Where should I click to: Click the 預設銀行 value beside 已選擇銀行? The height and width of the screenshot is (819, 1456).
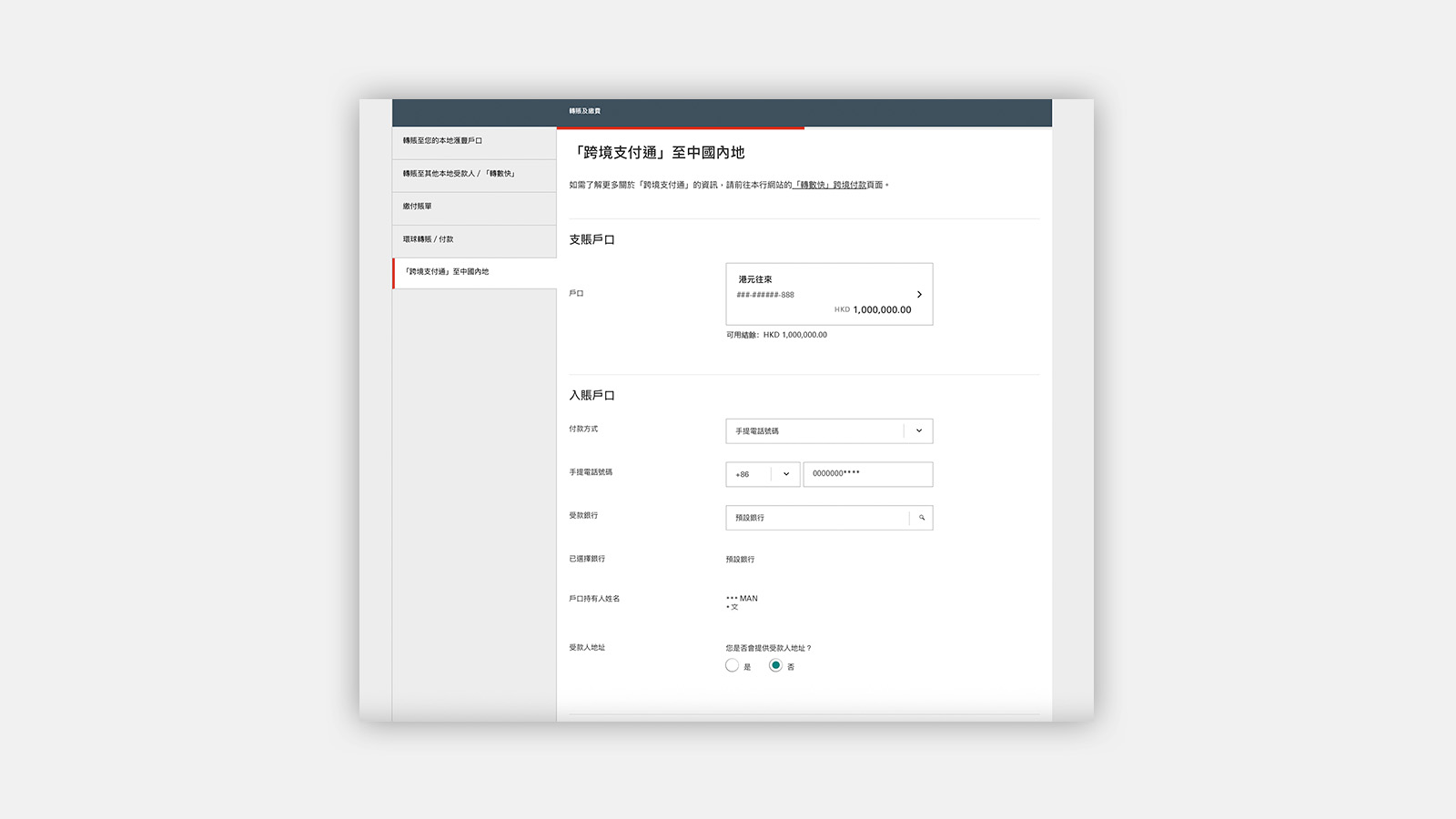(740, 560)
